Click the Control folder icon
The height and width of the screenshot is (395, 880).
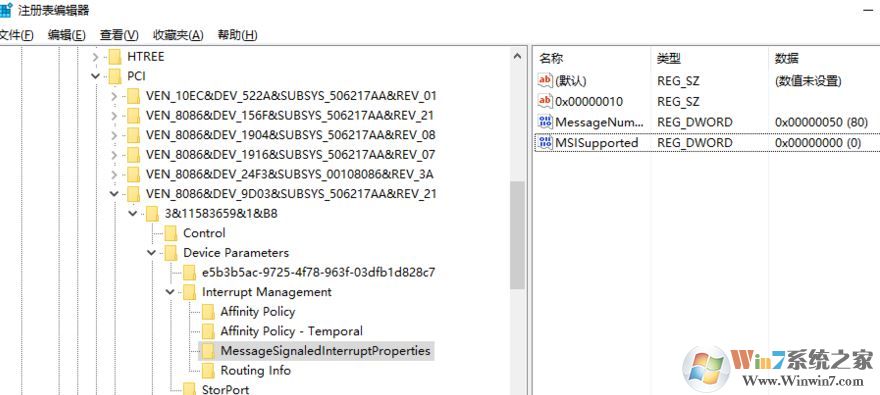(x=171, y=233)
